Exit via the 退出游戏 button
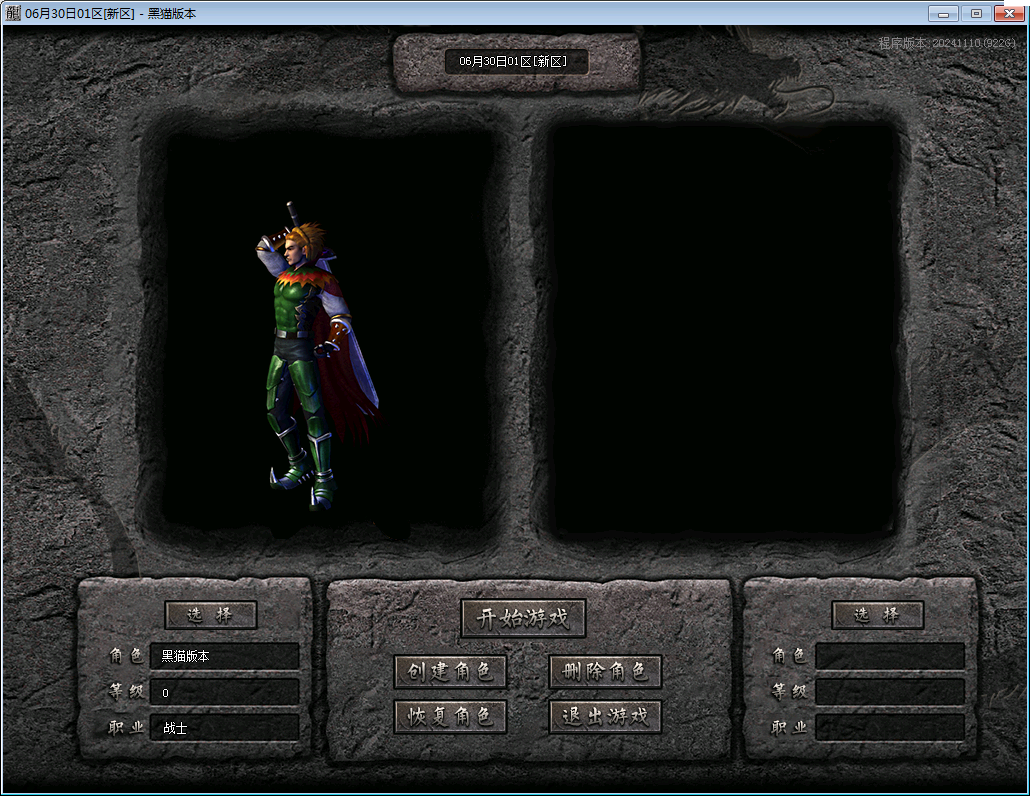Screen dimensions: 1030x796 [x=605, y=716]
